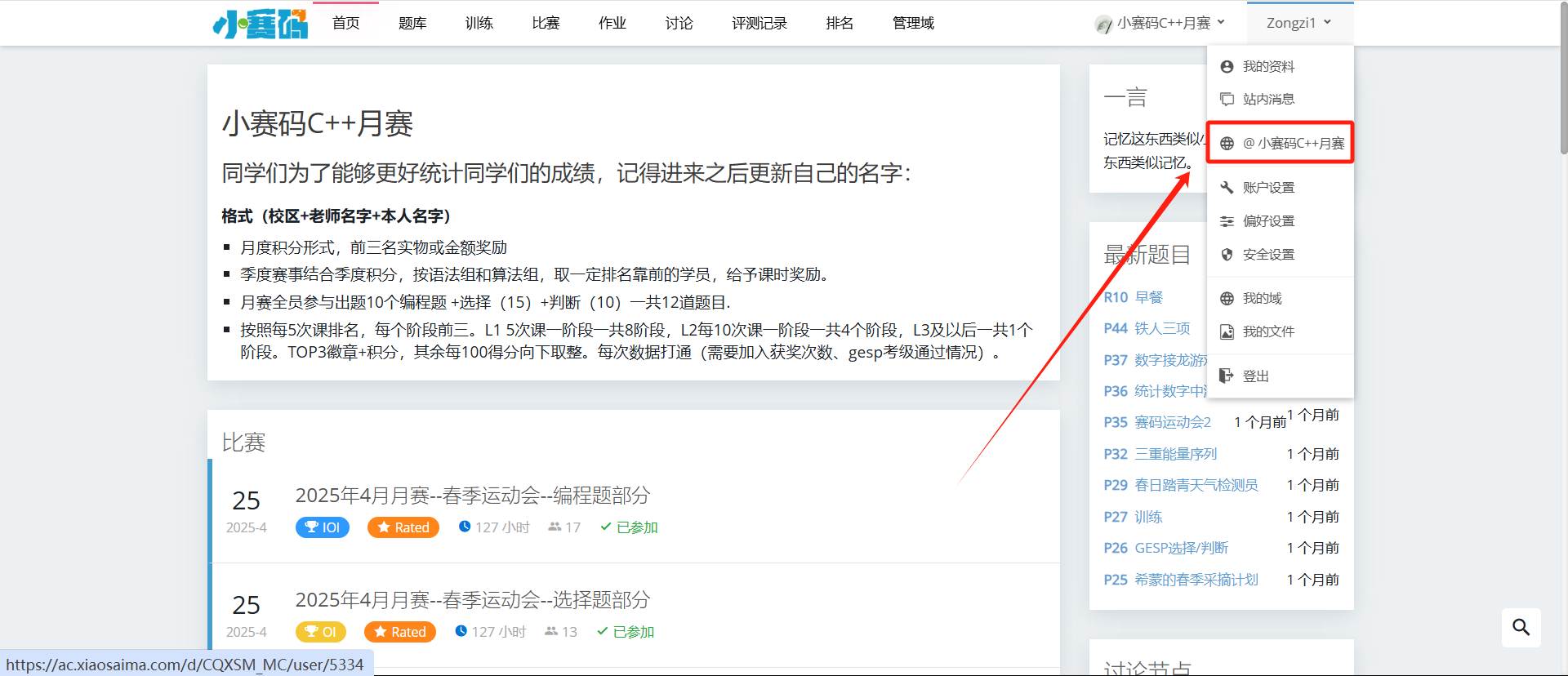Open contest 2025年4月月赛--春季运动会--编程题部分
1568x676 pixels.
[473, 496]
